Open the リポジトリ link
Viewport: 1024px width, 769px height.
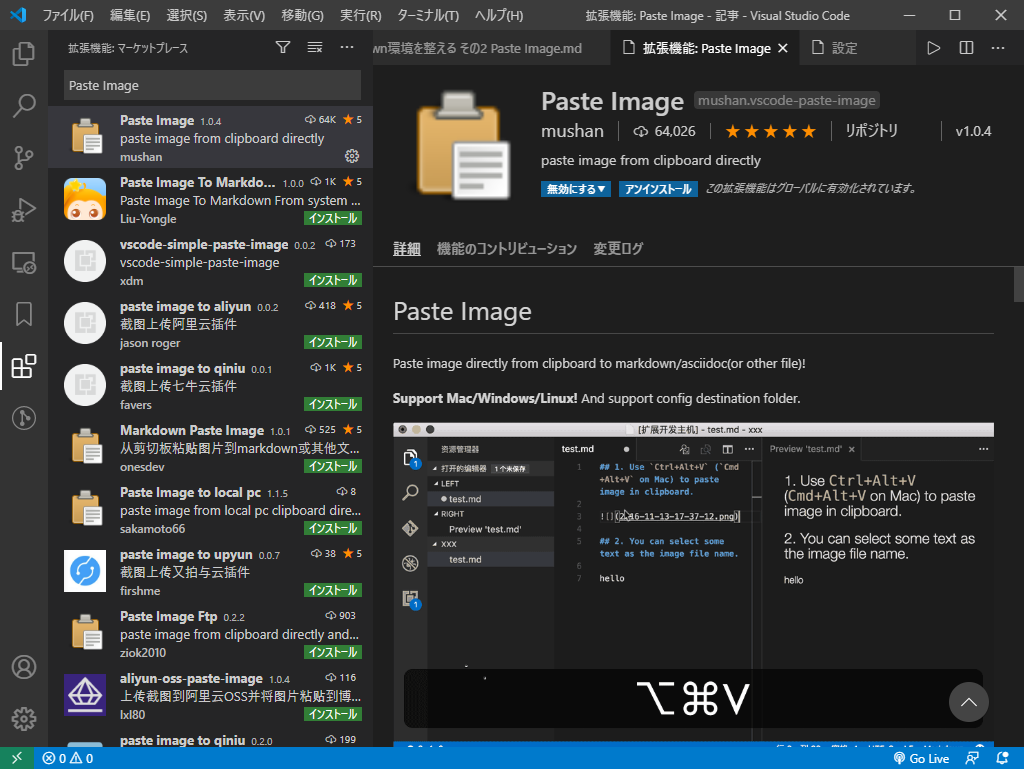tap(871, 131)
